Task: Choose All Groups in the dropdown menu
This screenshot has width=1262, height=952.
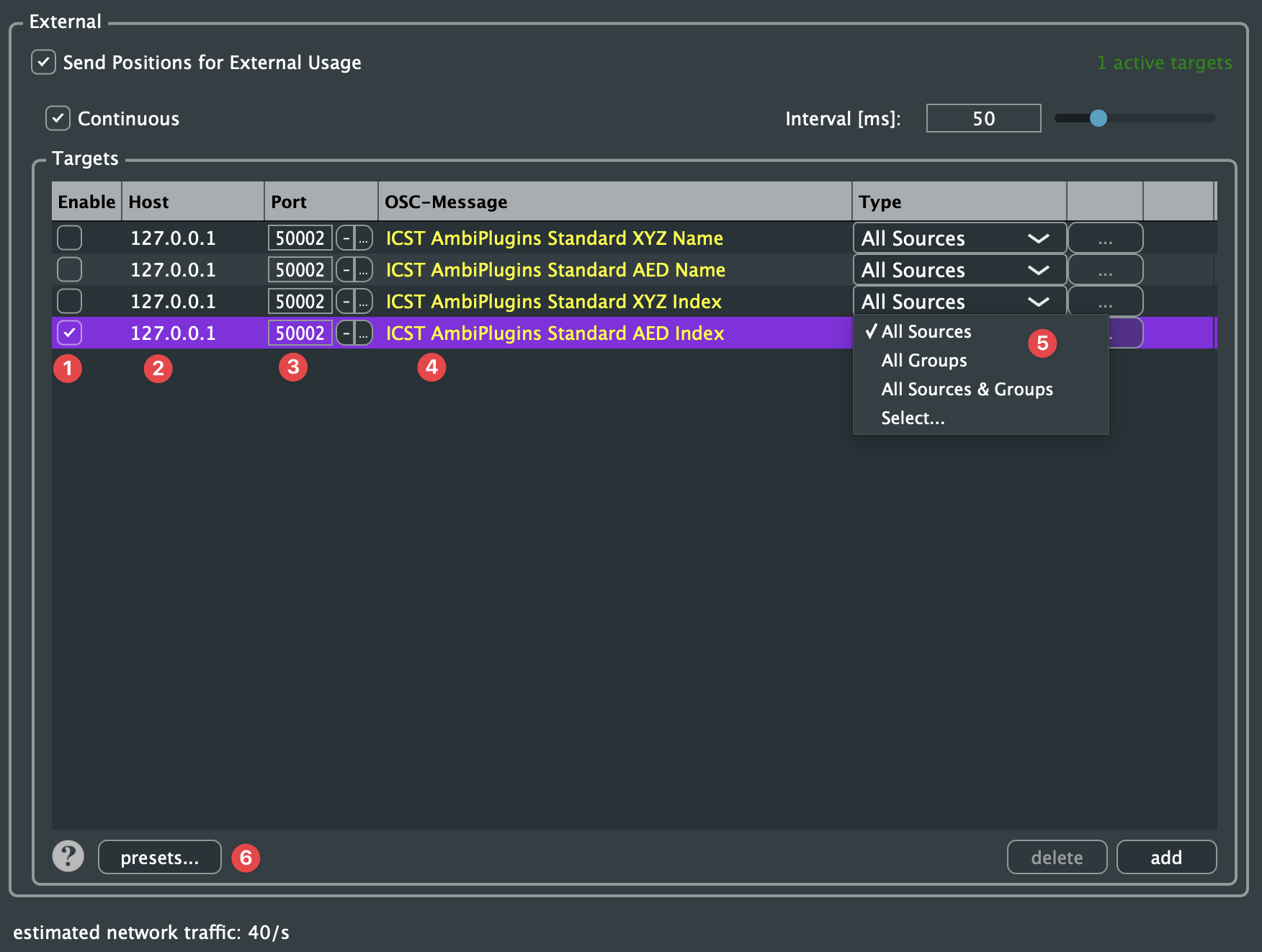Action: coord(980,360)
